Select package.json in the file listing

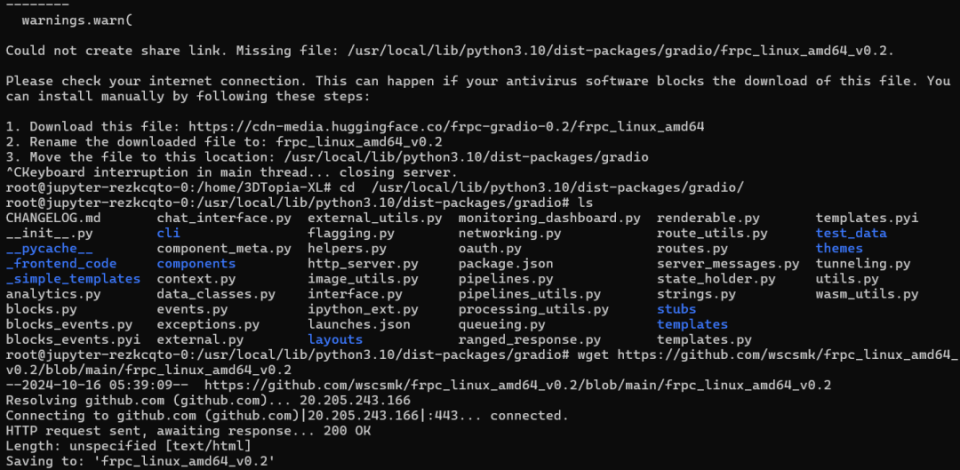(x=505, y=264)
